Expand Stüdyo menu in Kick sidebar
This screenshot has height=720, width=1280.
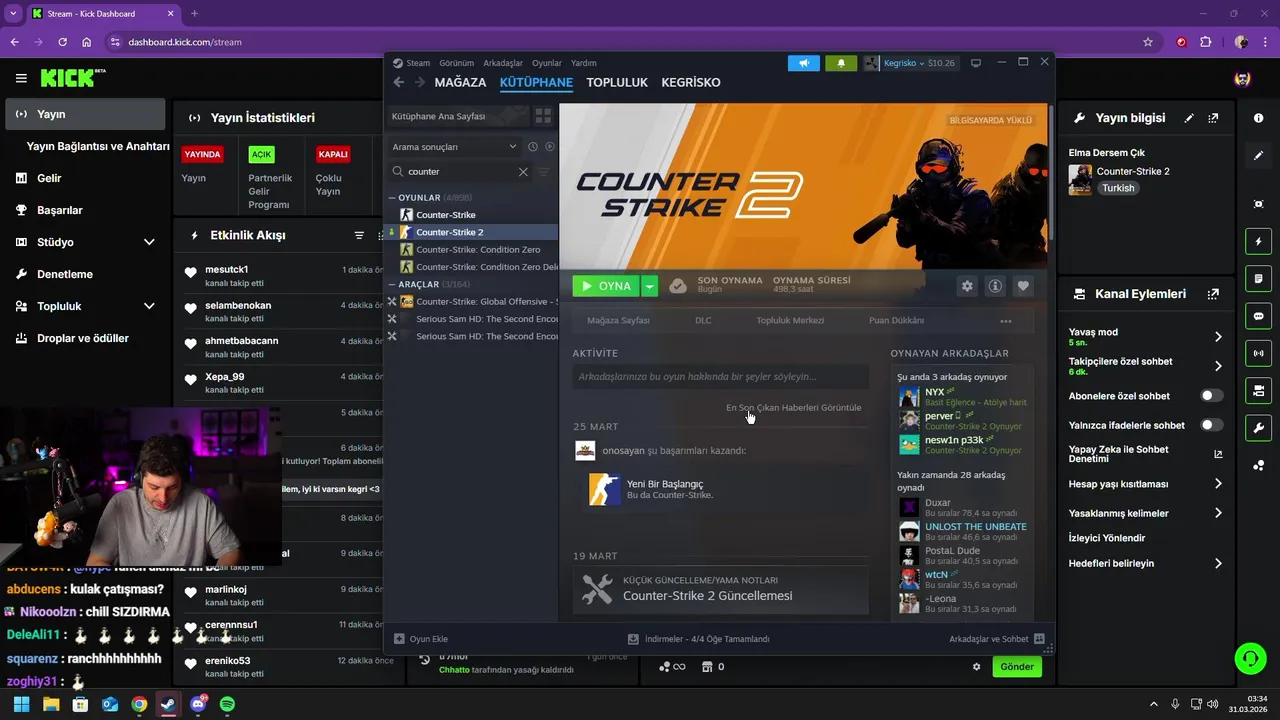[x=149, y=242]
